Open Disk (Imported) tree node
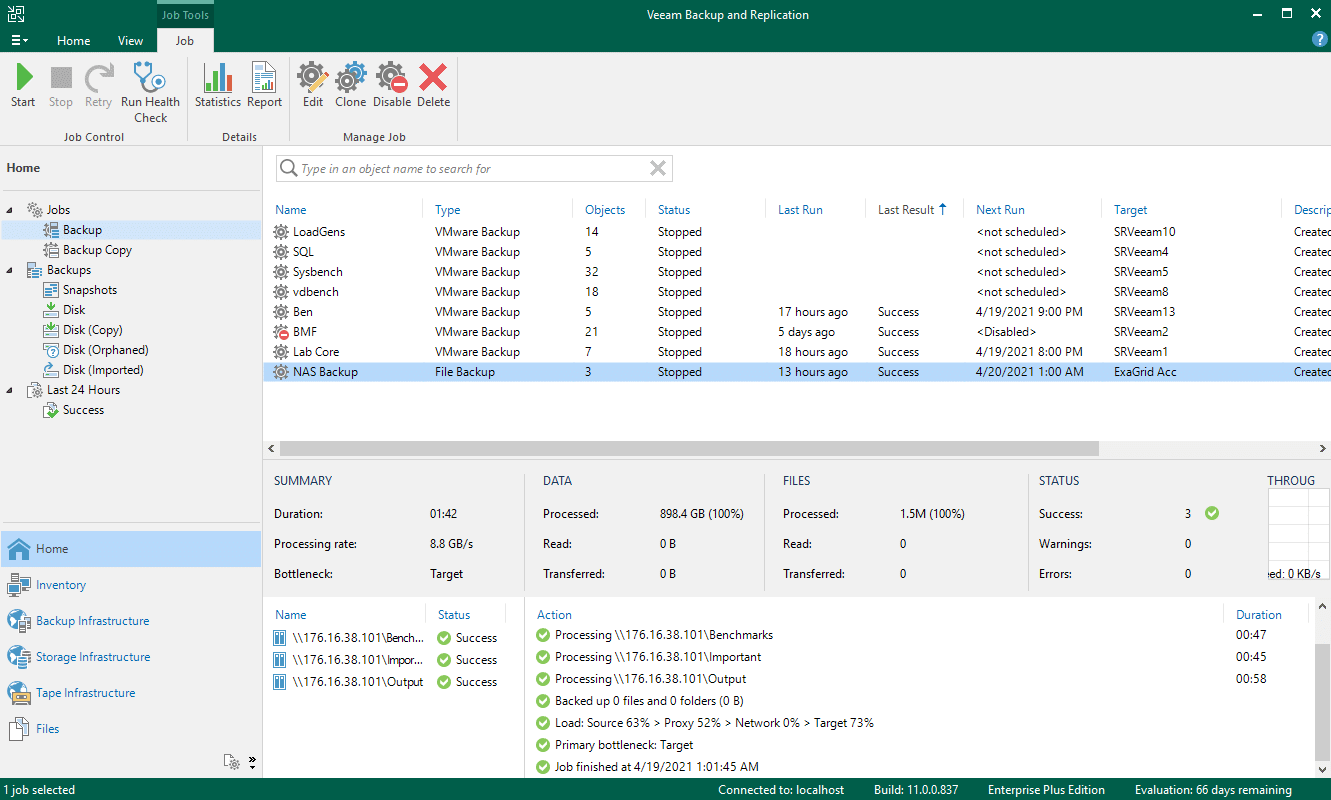The image size is (1331, 800). point(103,370)
